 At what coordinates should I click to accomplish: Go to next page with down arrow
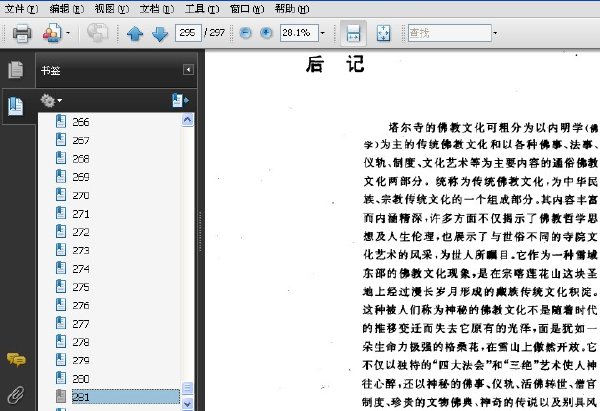160,33
